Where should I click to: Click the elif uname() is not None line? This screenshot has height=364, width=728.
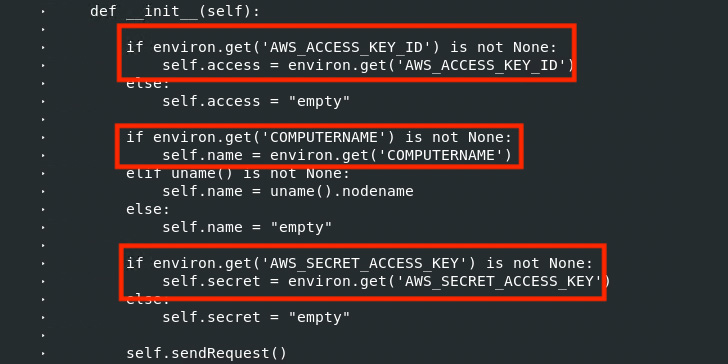[237, 173]
